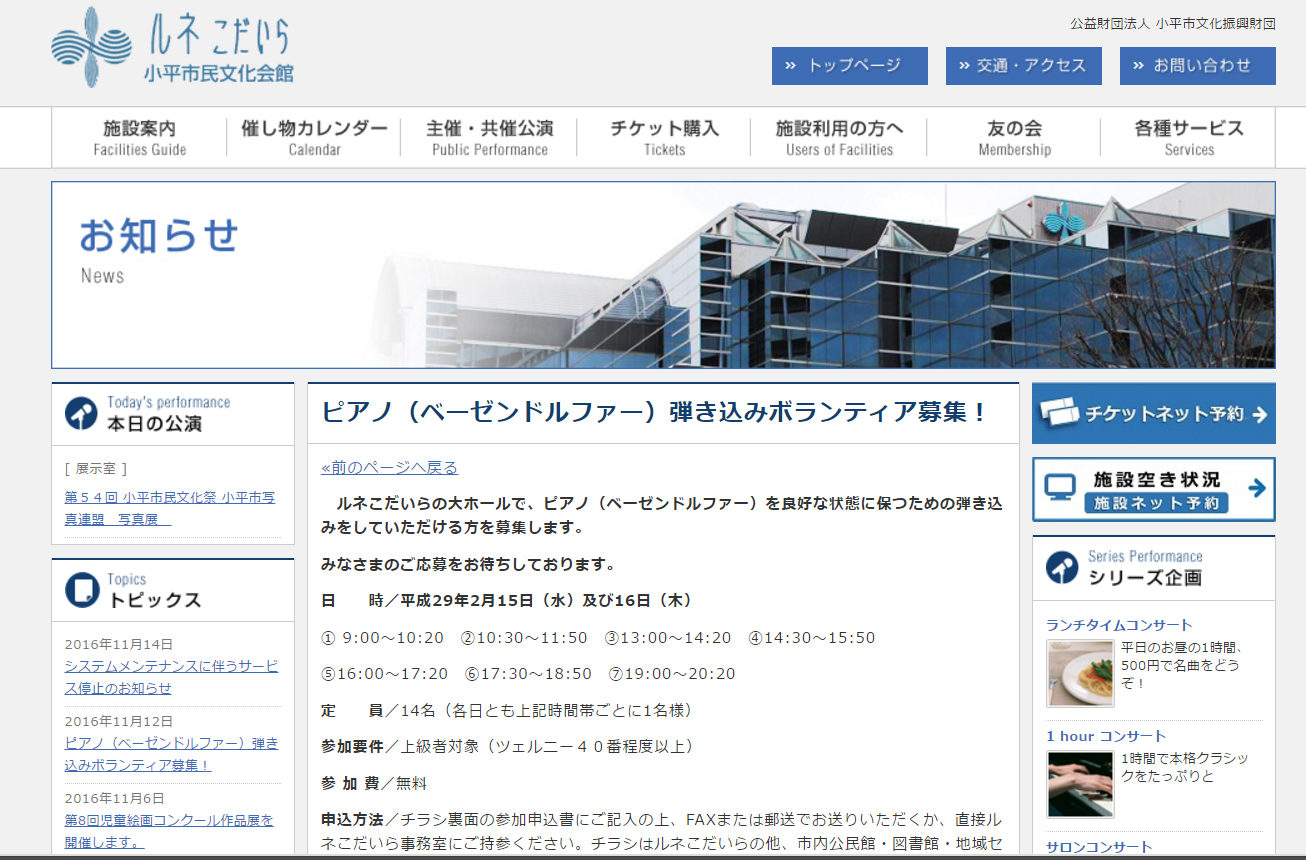Open 施設案内 Facilities Guide menu
The image size is (1306, 860).
pyautogui.click(x=140, y=138)
